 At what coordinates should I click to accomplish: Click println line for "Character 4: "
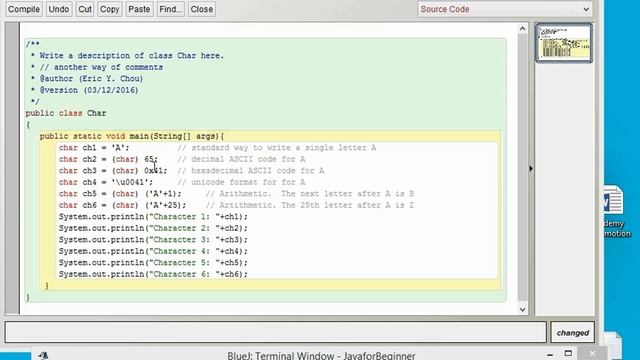pos(153,251)
